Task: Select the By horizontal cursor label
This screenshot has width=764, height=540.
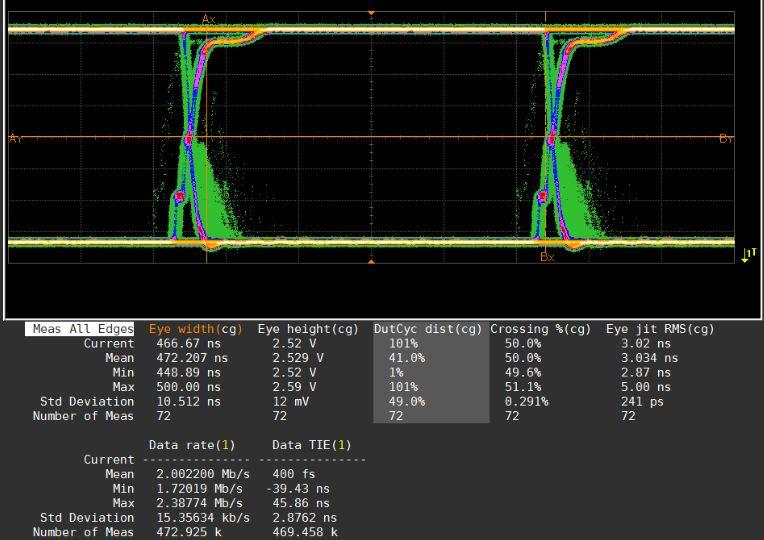Action: pos(726,138)
